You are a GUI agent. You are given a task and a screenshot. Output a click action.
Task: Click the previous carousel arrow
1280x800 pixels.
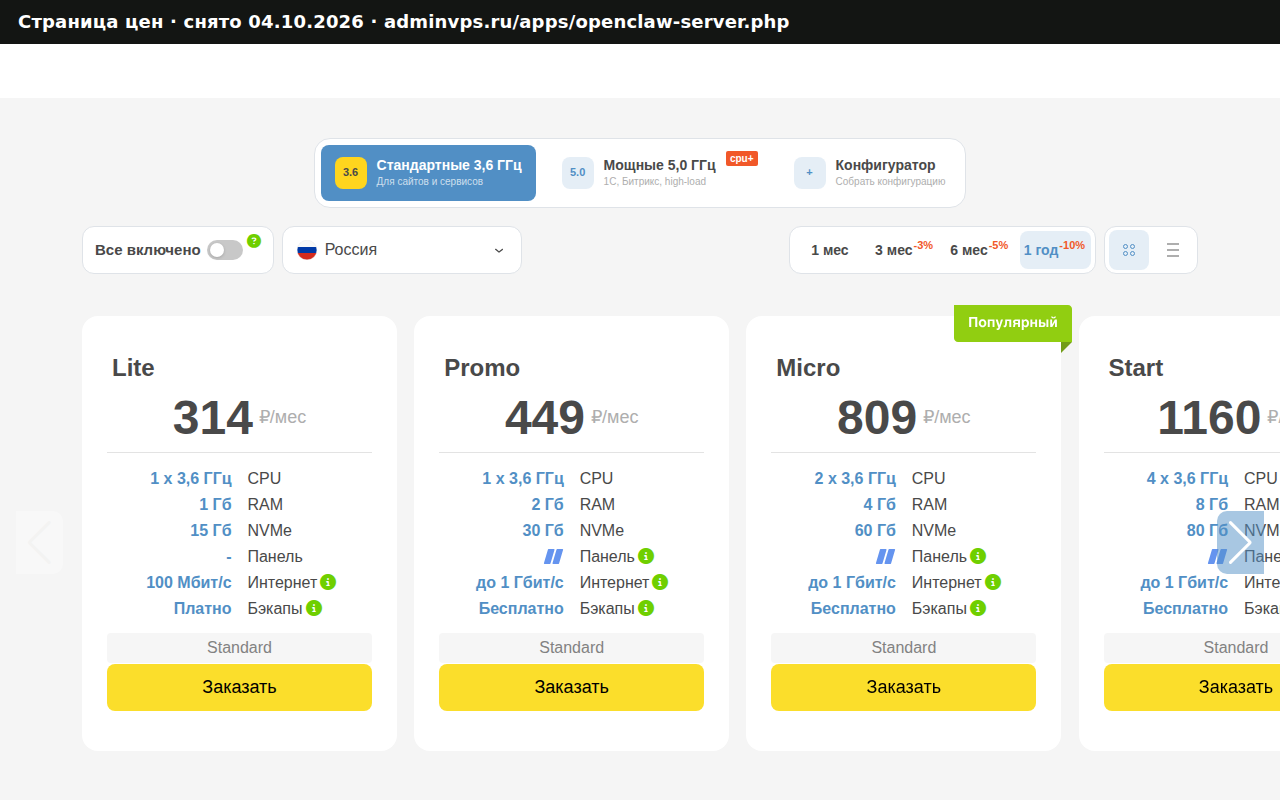[39, 542]
